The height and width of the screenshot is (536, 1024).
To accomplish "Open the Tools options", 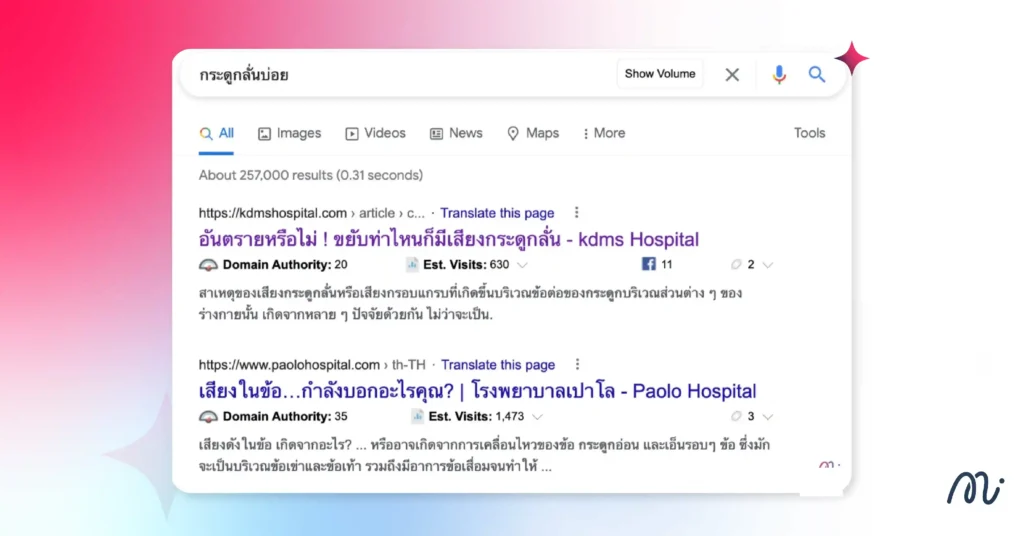I will coord(809,133).
